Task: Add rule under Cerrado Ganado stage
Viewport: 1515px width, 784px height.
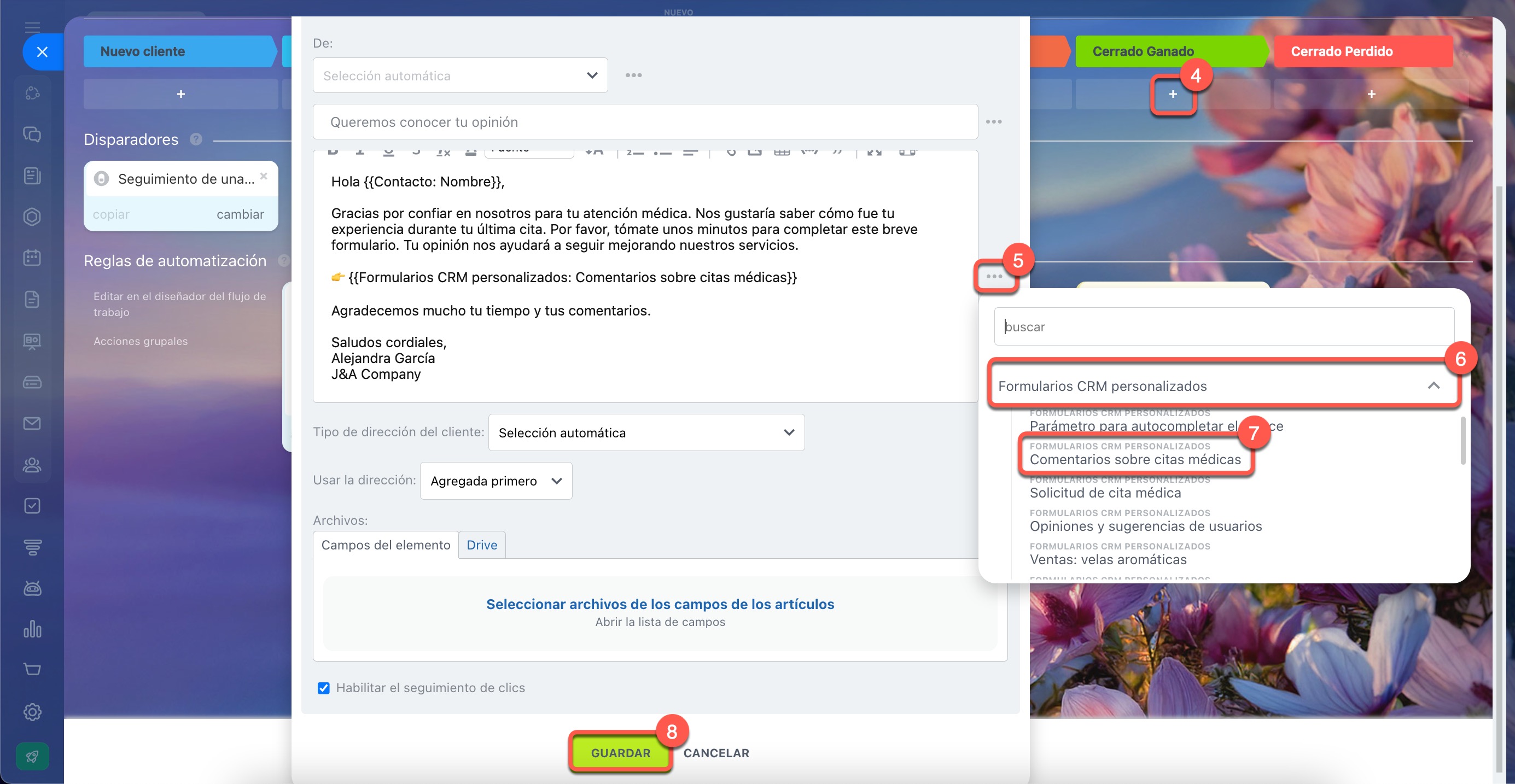Action: click(1173, 94)
